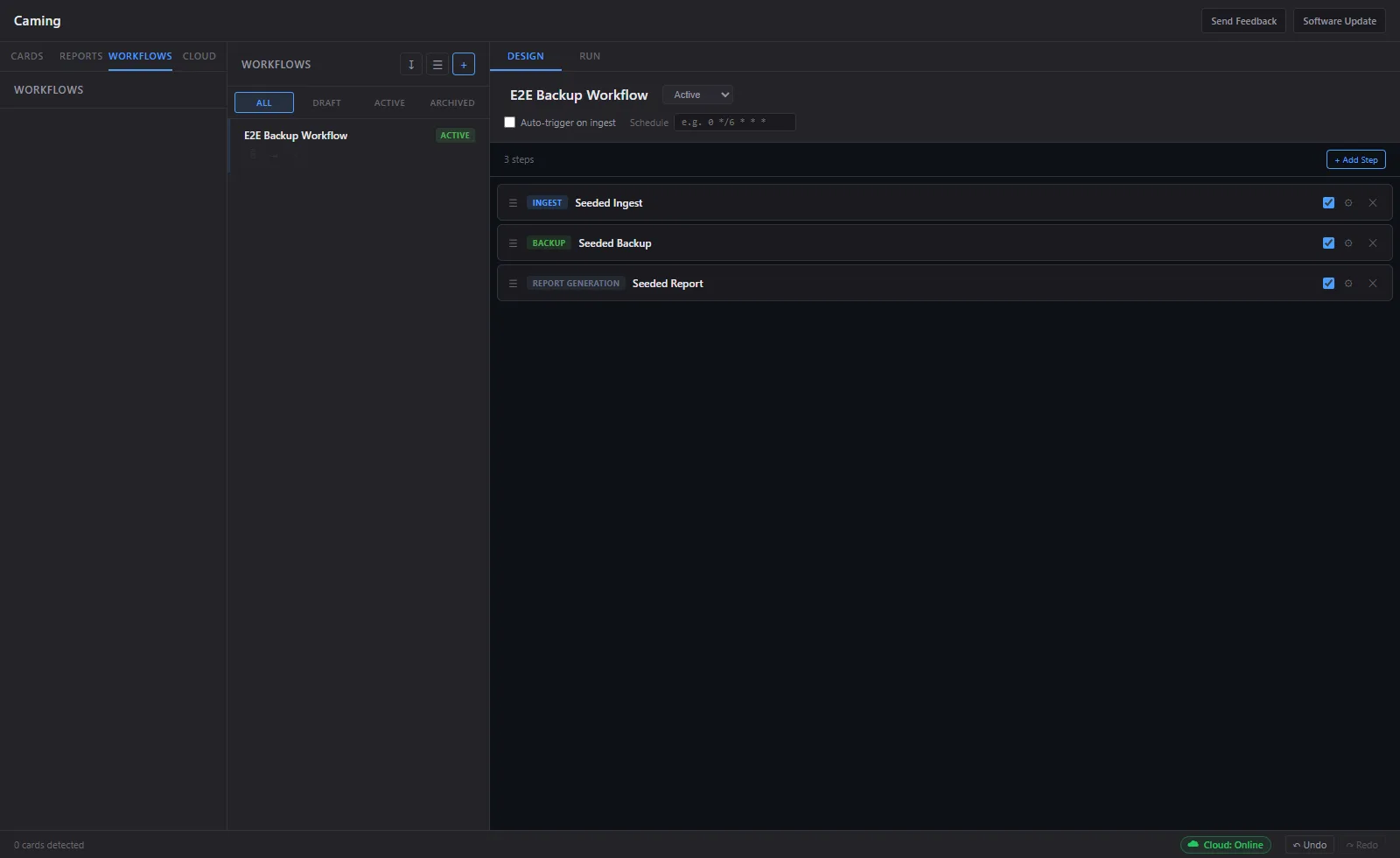This screenshot has width=1400, height=858.
Task: Enable Auto-trigger on ingest
Action: tap(510, 123)
